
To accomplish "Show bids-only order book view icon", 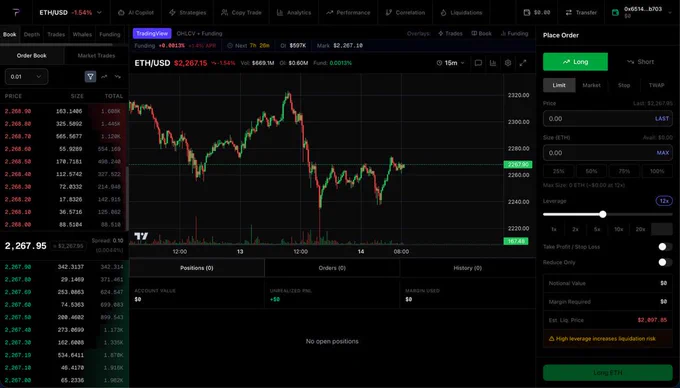I will 118,77.
